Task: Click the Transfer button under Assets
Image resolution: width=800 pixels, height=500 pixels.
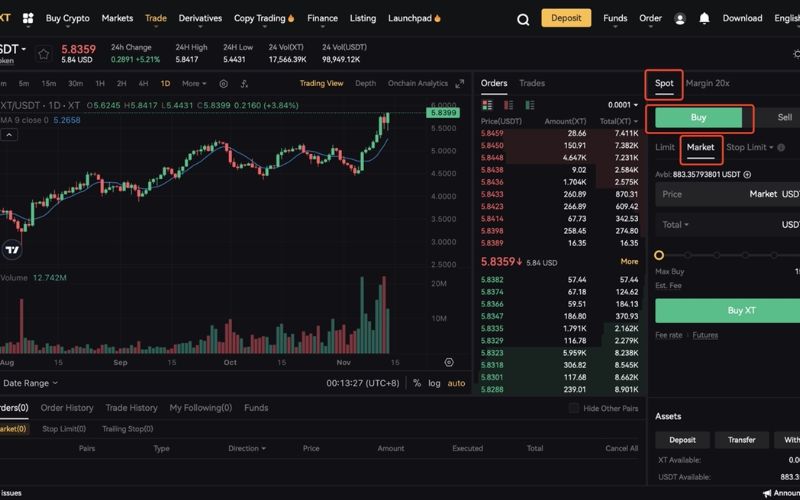Action: tap(741, 440)
